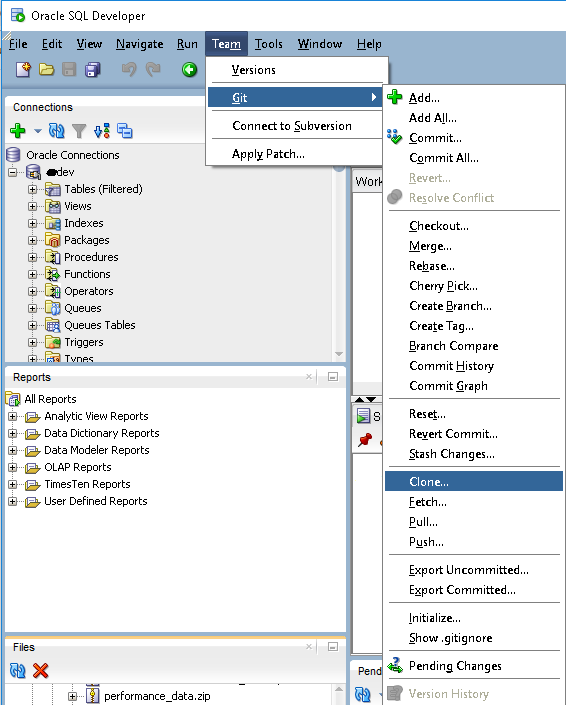Image resolution: width=566 pixels, height=705 pixels.
Task: Choose Clone... from Git submenu
Action: click(x=474, y=482)
